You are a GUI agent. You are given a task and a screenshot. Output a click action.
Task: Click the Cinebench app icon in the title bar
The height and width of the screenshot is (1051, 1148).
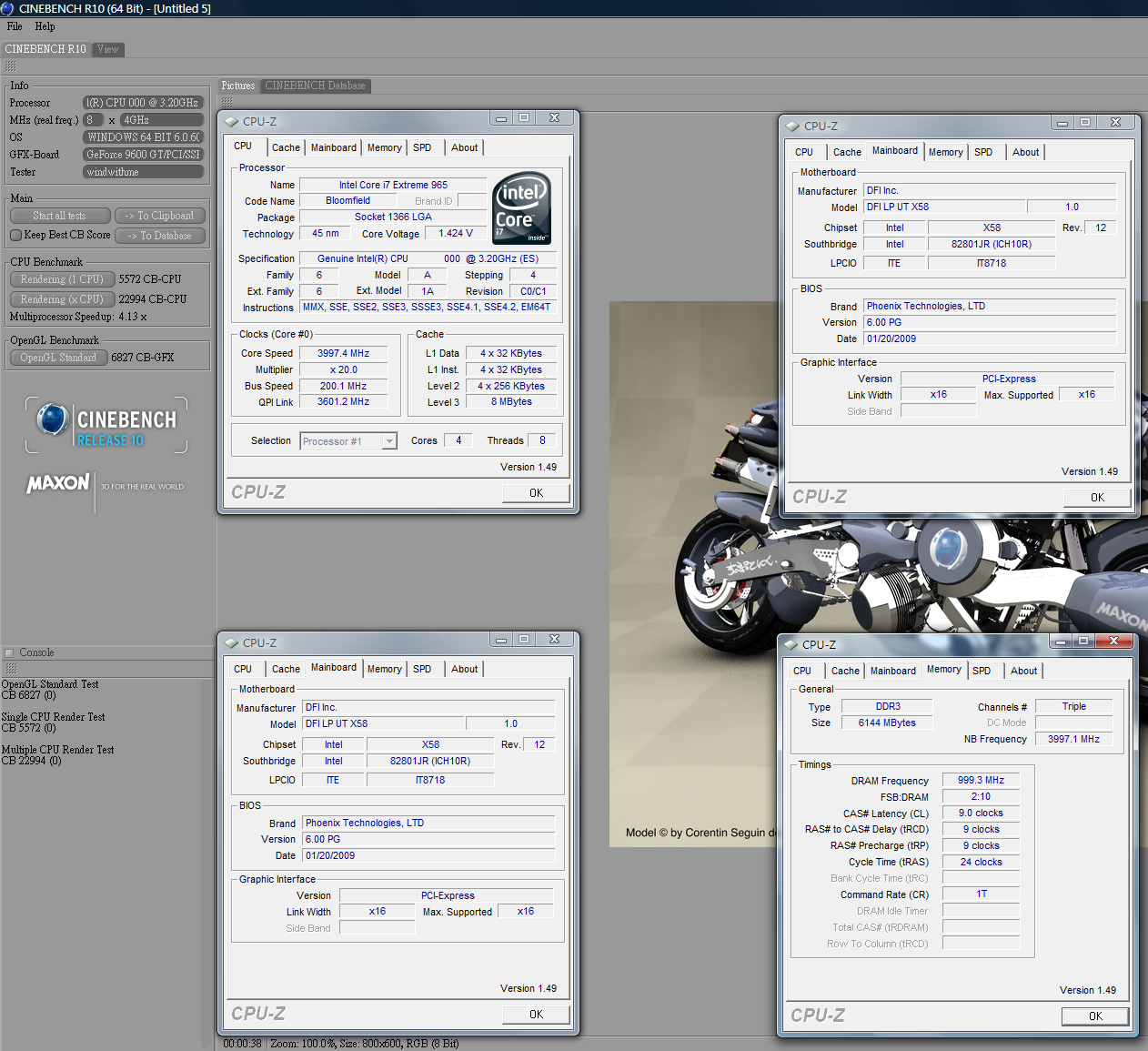(x=8, y=8)
